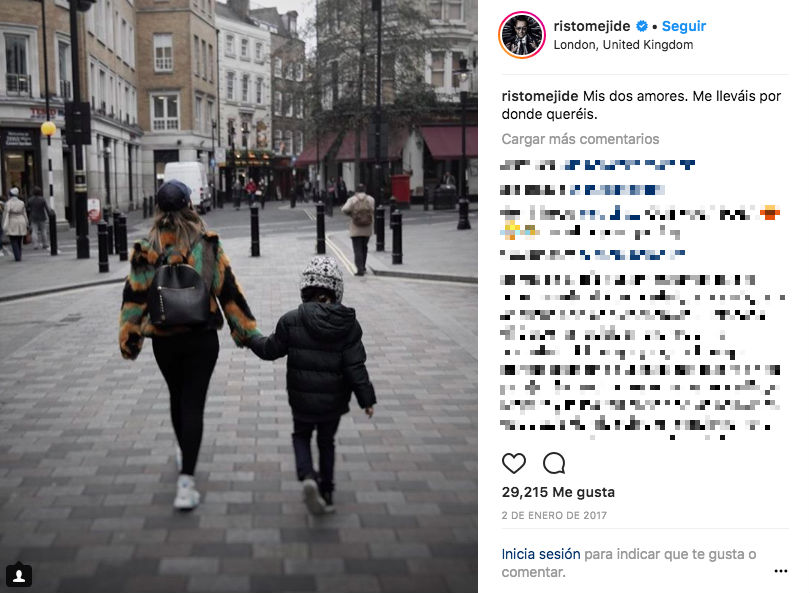This screenshot has width=810, height=593.
Task: View the 29,215 Me gusta list
Action: (558, 492)
